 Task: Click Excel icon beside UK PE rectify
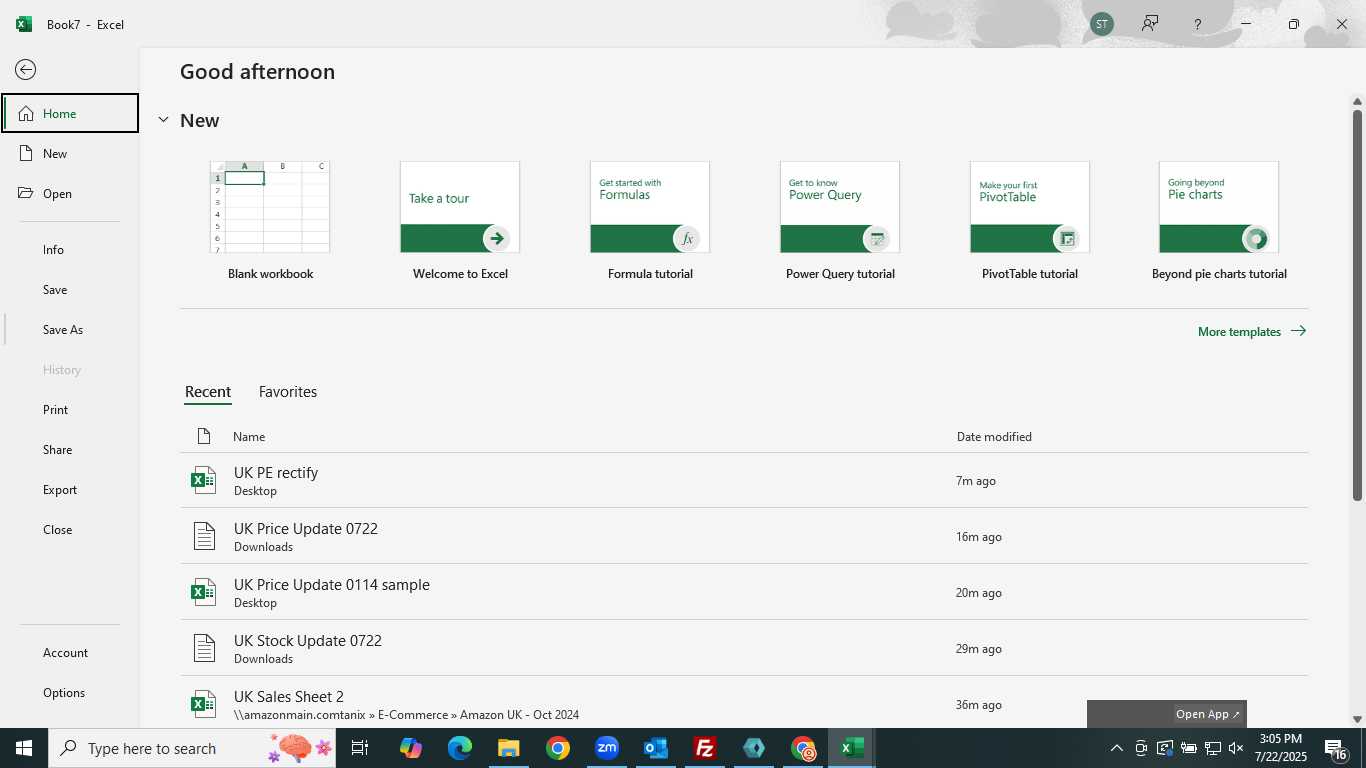click(x=204, y=480)
